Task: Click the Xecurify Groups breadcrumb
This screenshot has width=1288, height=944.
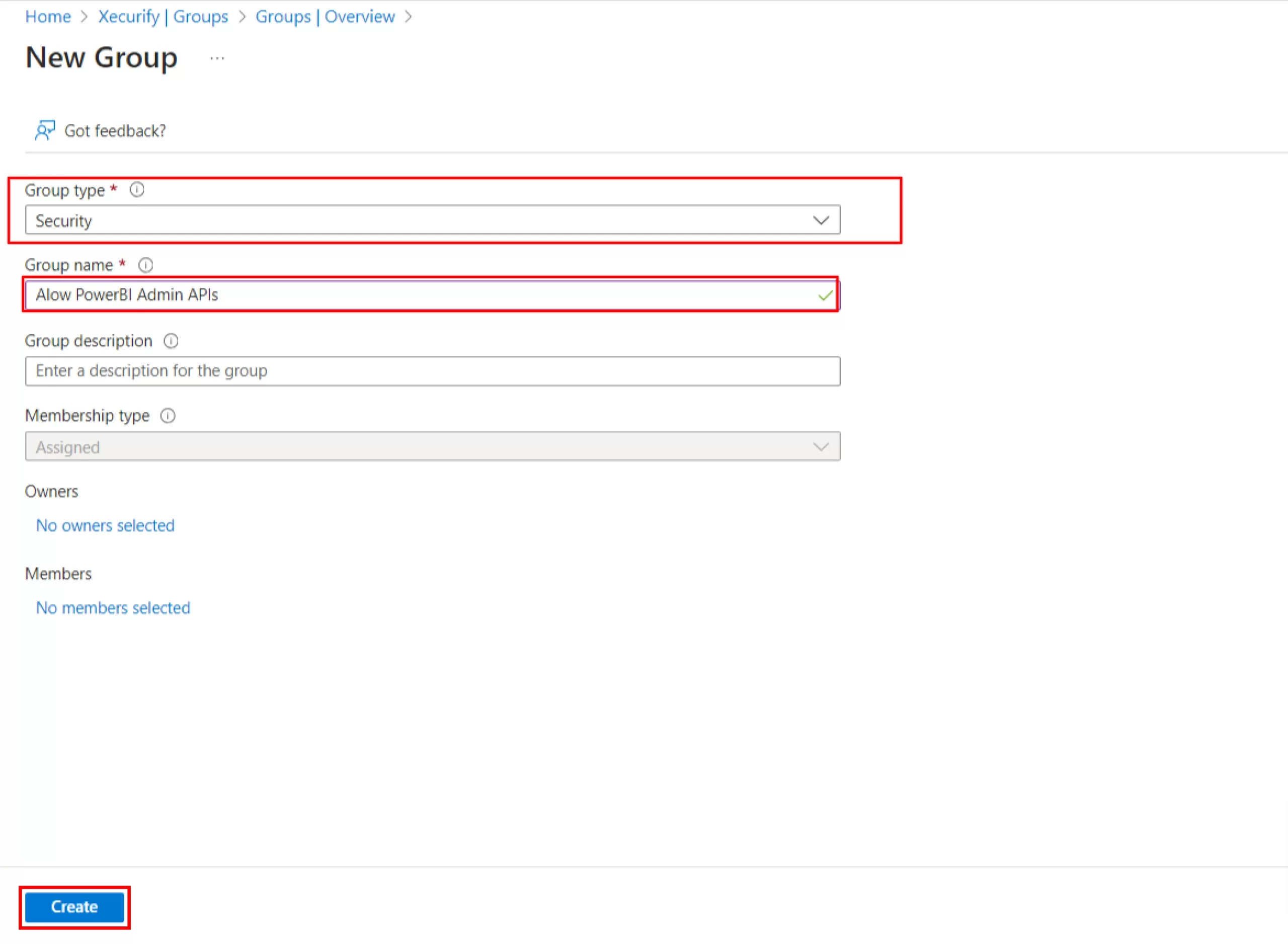Action: [162, 16]
